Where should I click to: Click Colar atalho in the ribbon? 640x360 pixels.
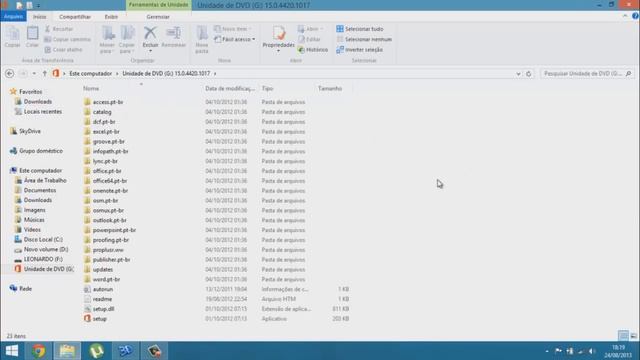(63, 49)
